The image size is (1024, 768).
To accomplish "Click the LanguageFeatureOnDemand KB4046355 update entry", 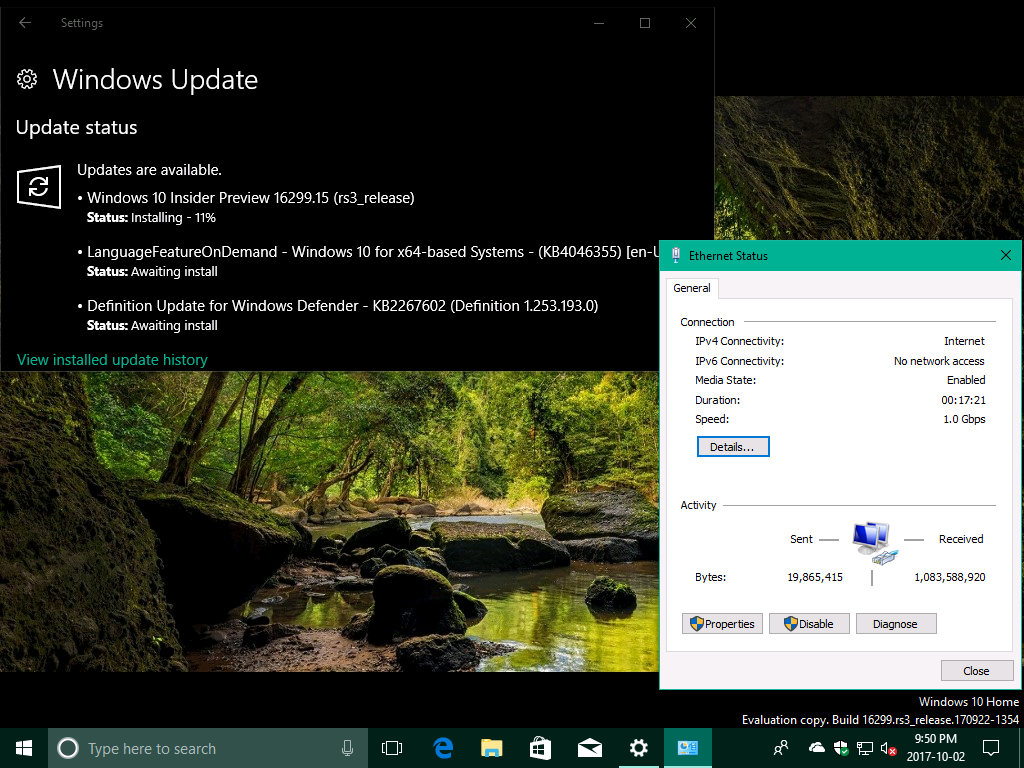I will [x=373, y=252].
